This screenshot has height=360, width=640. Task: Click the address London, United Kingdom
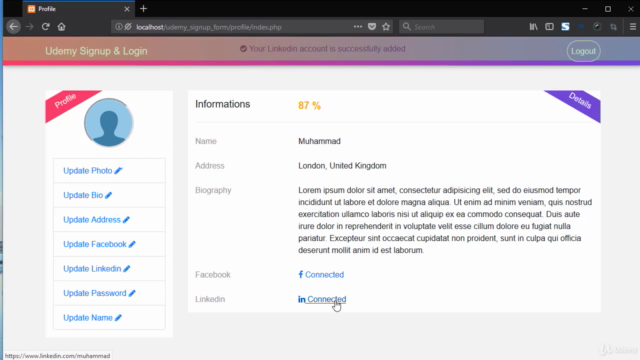click(x=342, y=166)
